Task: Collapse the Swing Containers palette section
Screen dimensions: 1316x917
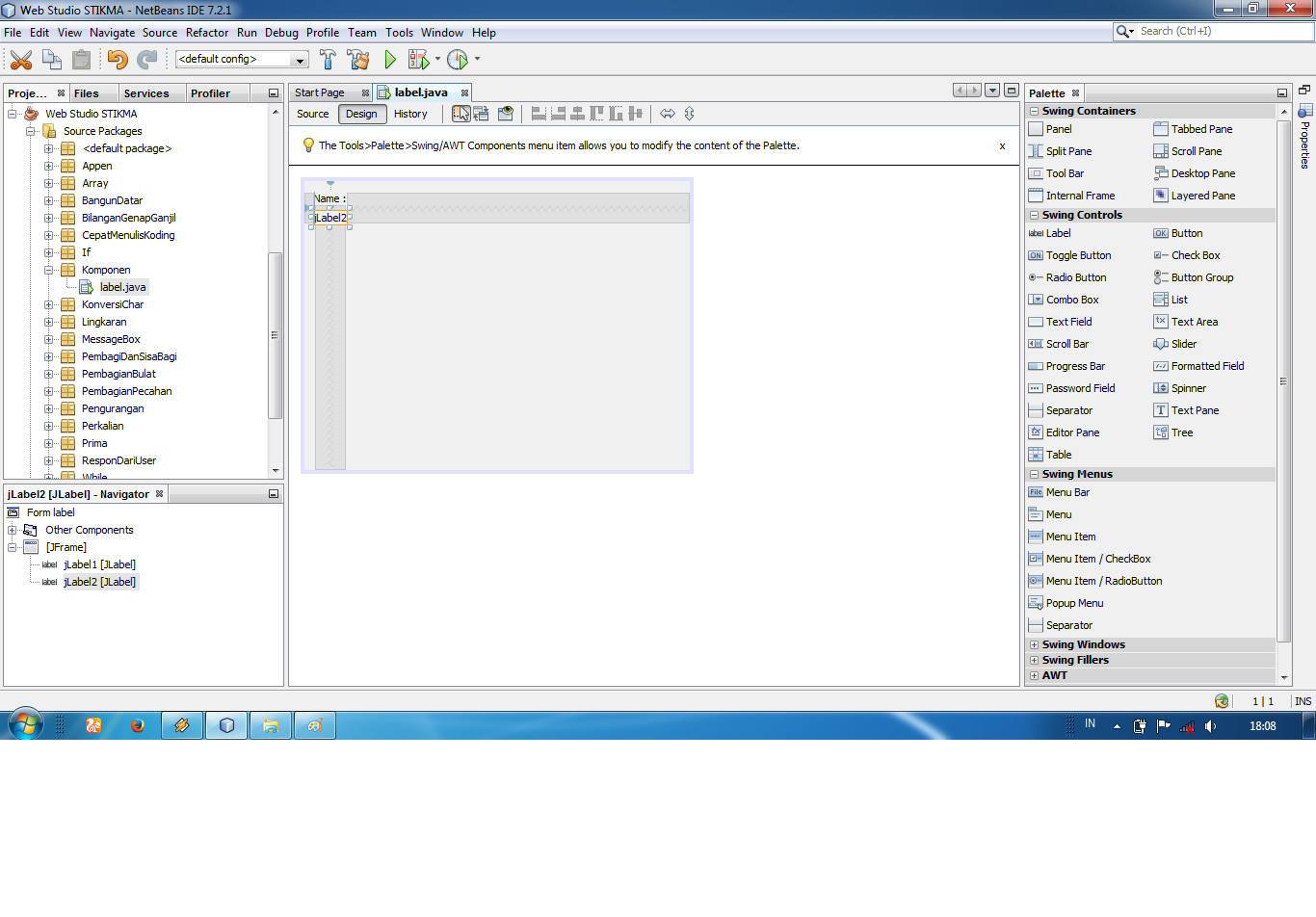Action: (x=1035, y=111)
